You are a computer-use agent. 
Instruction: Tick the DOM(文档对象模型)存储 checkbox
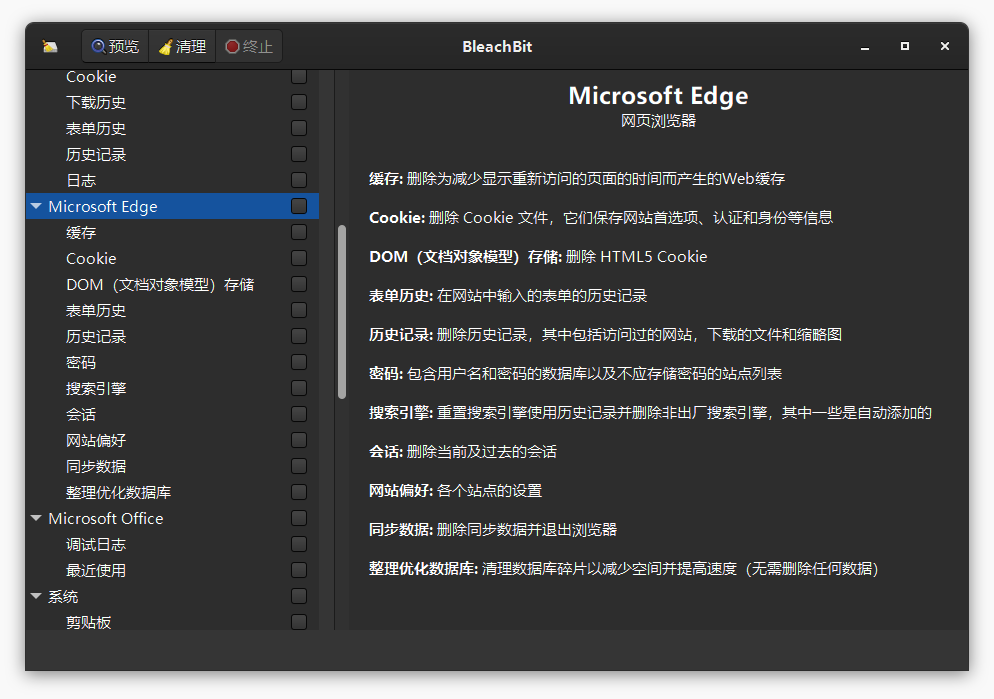(299, 284)
